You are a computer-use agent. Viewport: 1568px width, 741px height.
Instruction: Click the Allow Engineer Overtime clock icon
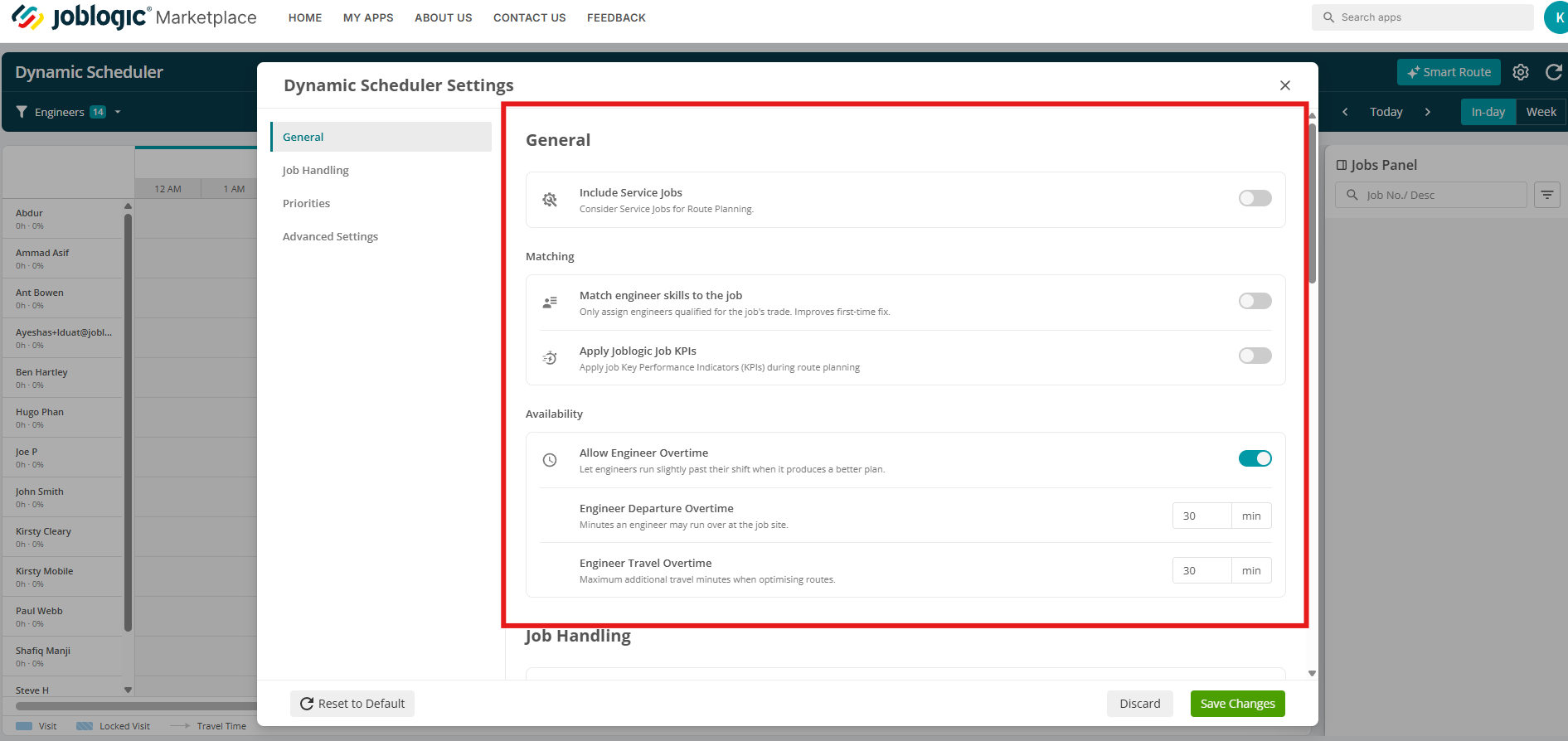[550, 460]
